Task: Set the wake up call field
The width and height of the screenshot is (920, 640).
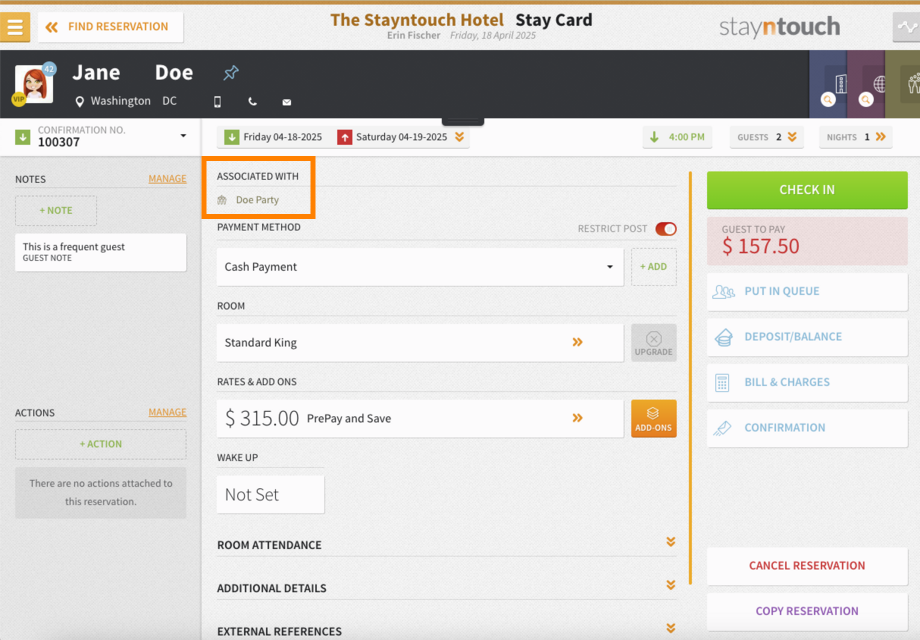Action: tap(270, 495)
